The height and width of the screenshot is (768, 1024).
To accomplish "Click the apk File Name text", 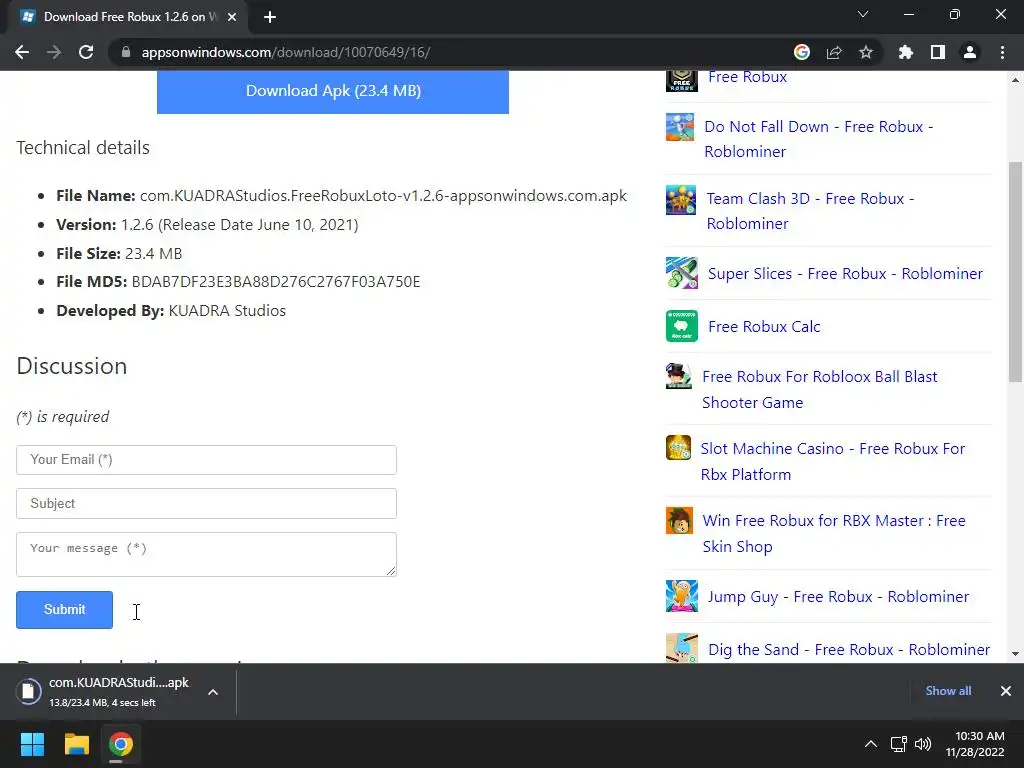I will (x=383, y=196).
